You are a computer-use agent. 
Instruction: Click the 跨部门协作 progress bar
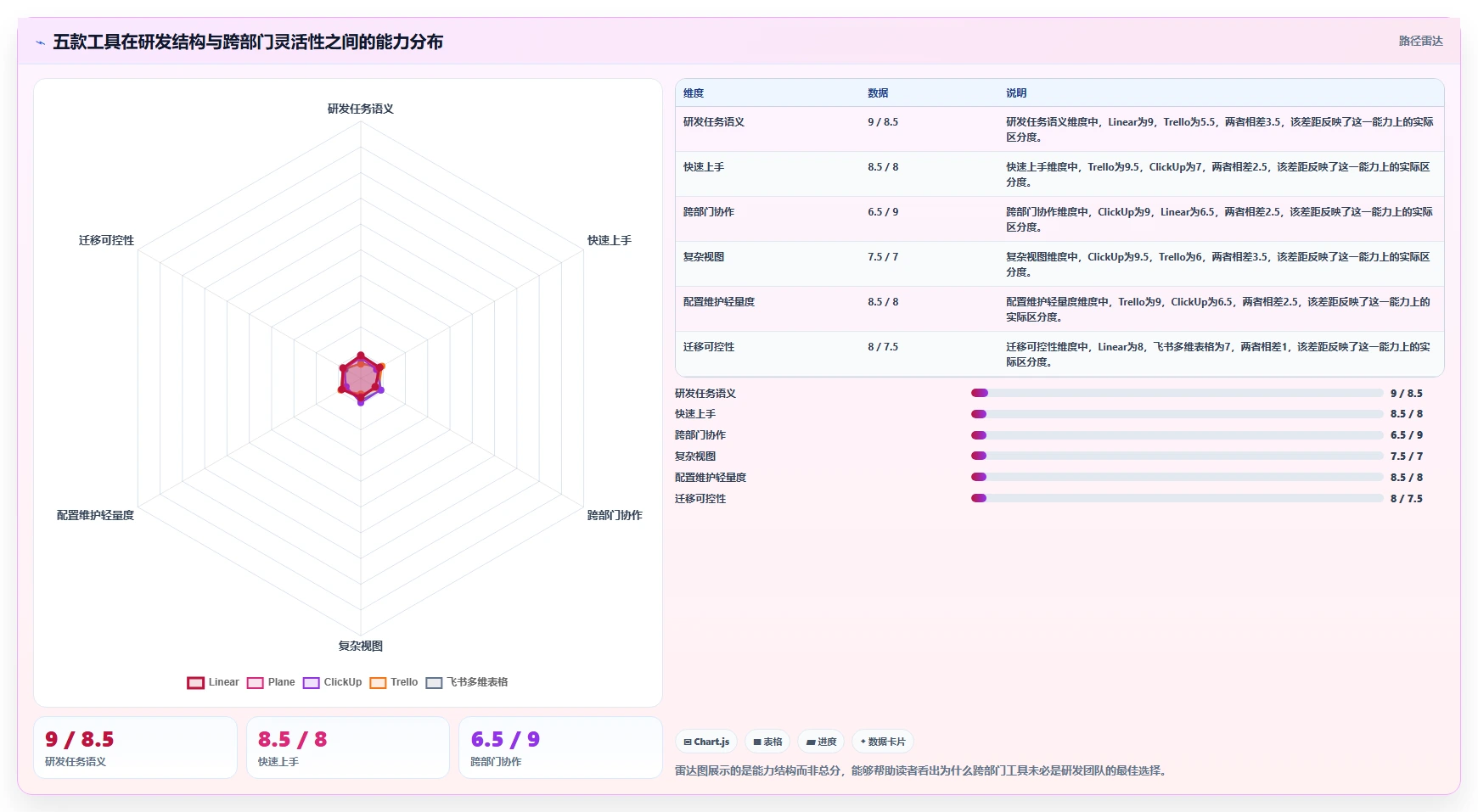click(1177, 435)
